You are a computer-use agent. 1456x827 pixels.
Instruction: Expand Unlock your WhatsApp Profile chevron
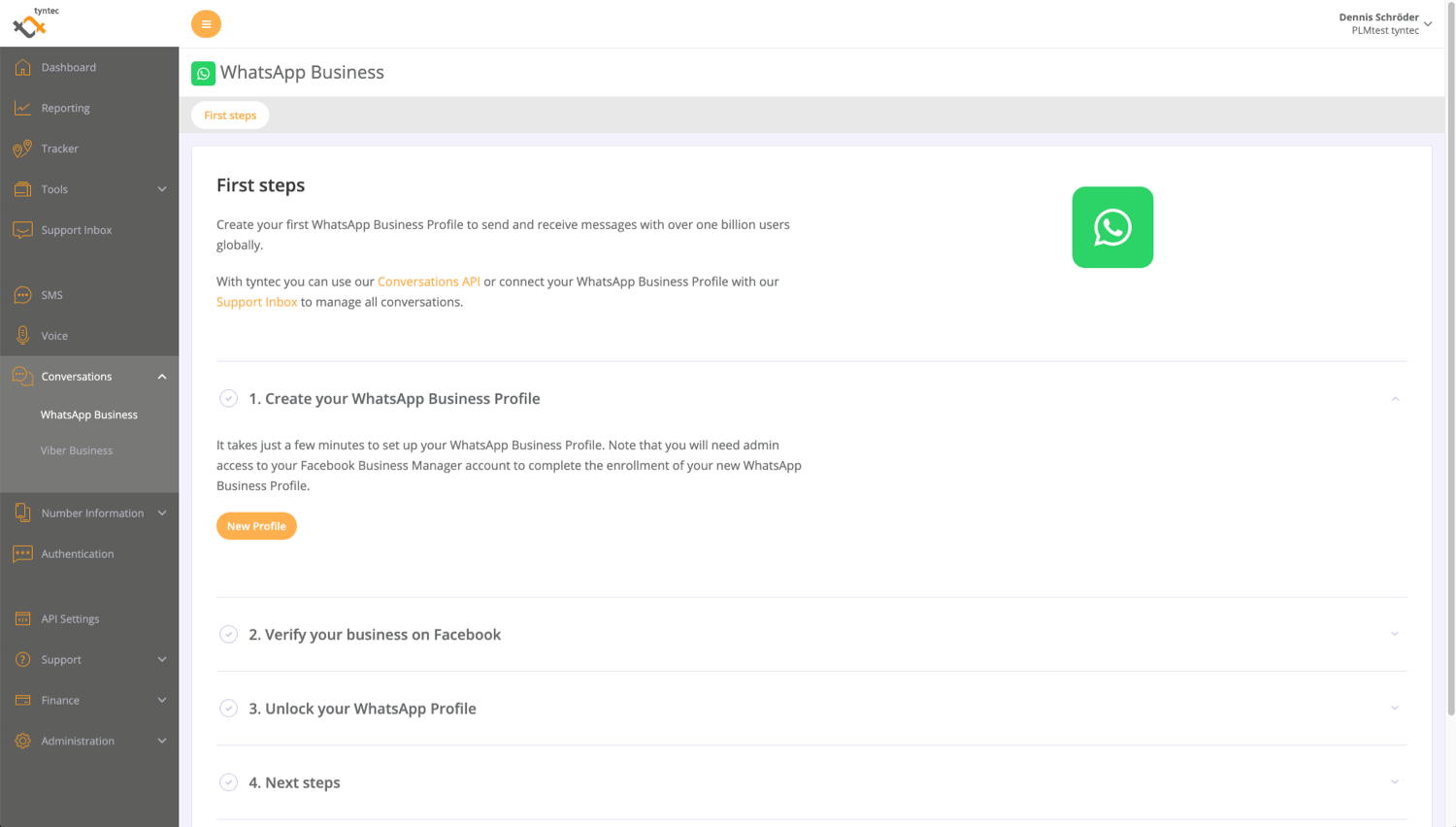(x=1395, y=708)
